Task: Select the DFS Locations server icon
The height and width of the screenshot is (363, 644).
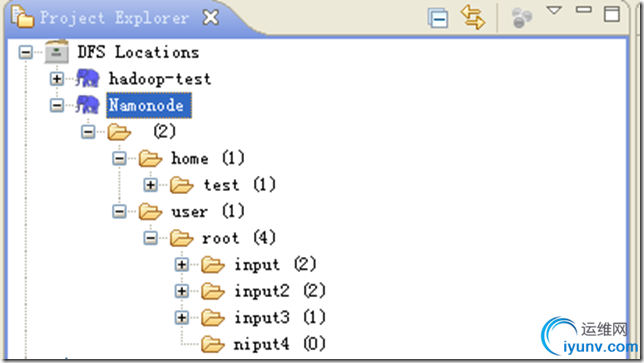Action: tap(57, 51)
